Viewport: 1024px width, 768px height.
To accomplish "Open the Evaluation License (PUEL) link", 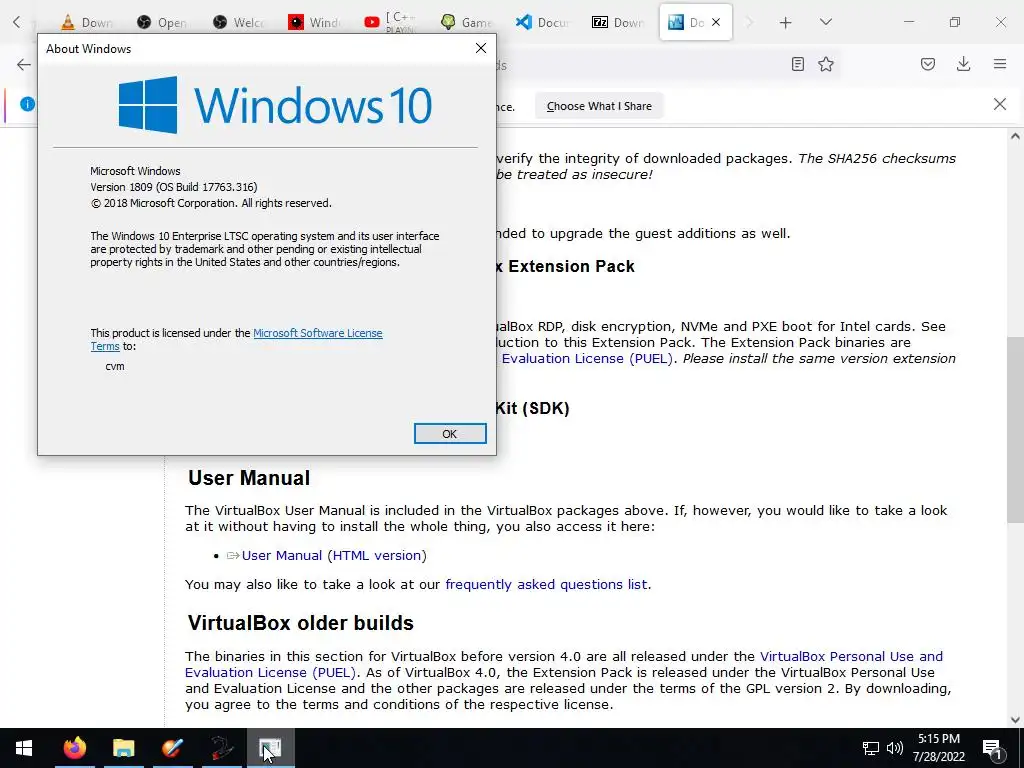I will point(586,359).
